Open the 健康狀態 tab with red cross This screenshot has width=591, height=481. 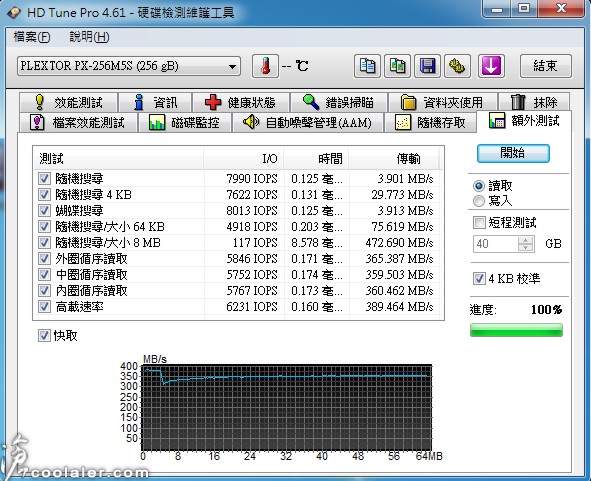[240, 102]
